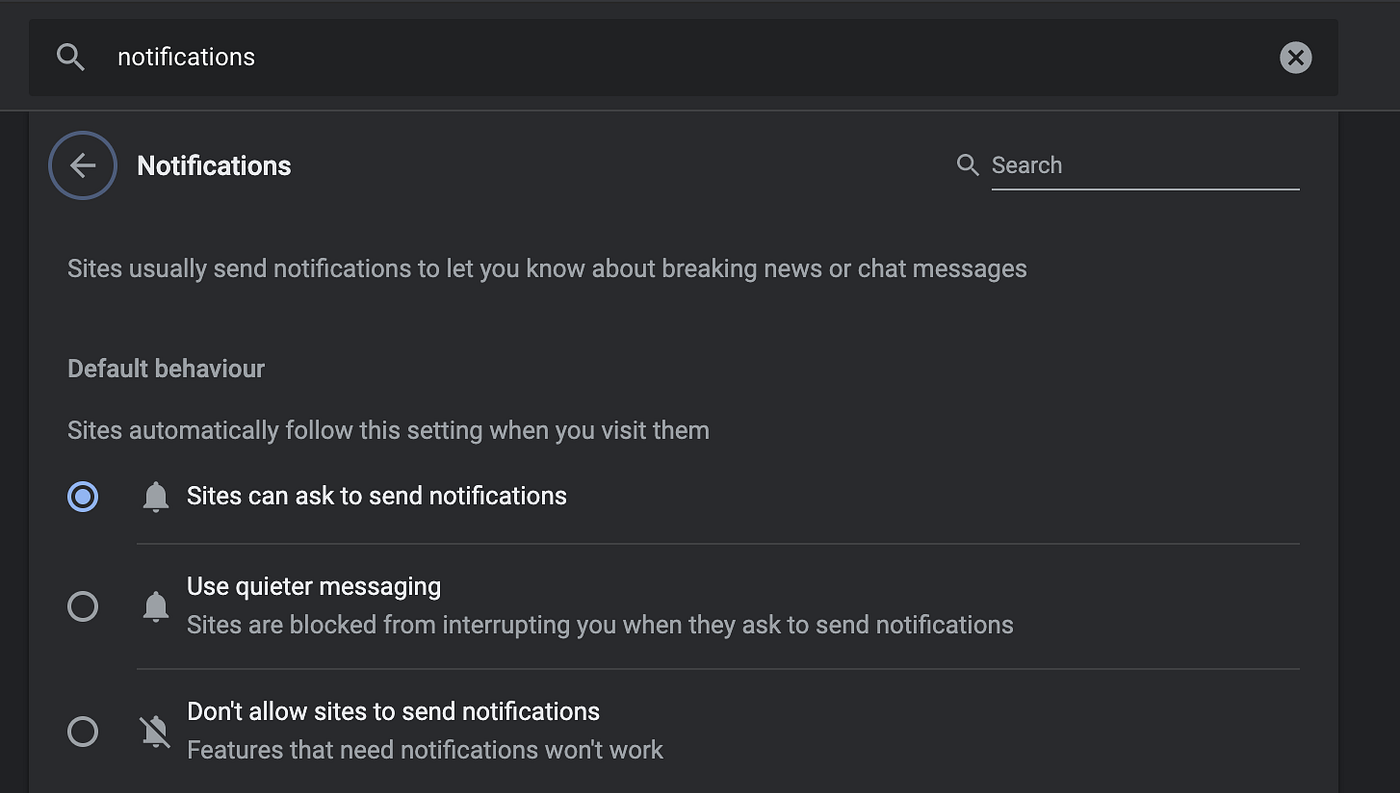Click 'Don't allow sites to send notifications' text

393,711
